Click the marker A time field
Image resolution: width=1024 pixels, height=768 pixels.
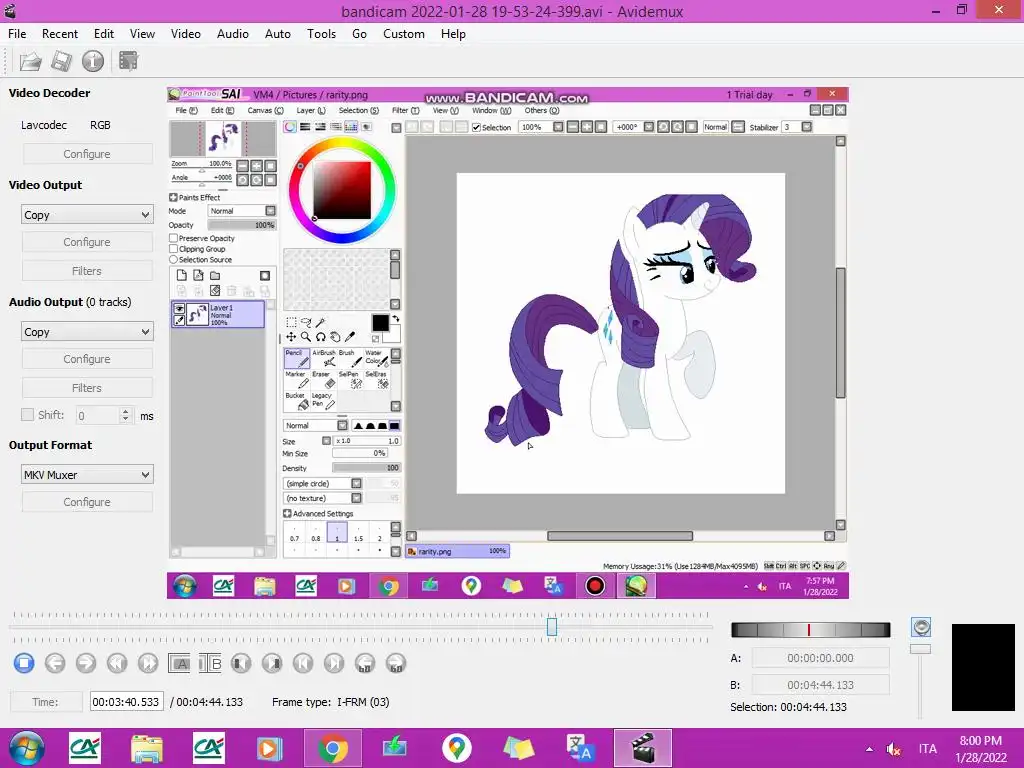820,658
